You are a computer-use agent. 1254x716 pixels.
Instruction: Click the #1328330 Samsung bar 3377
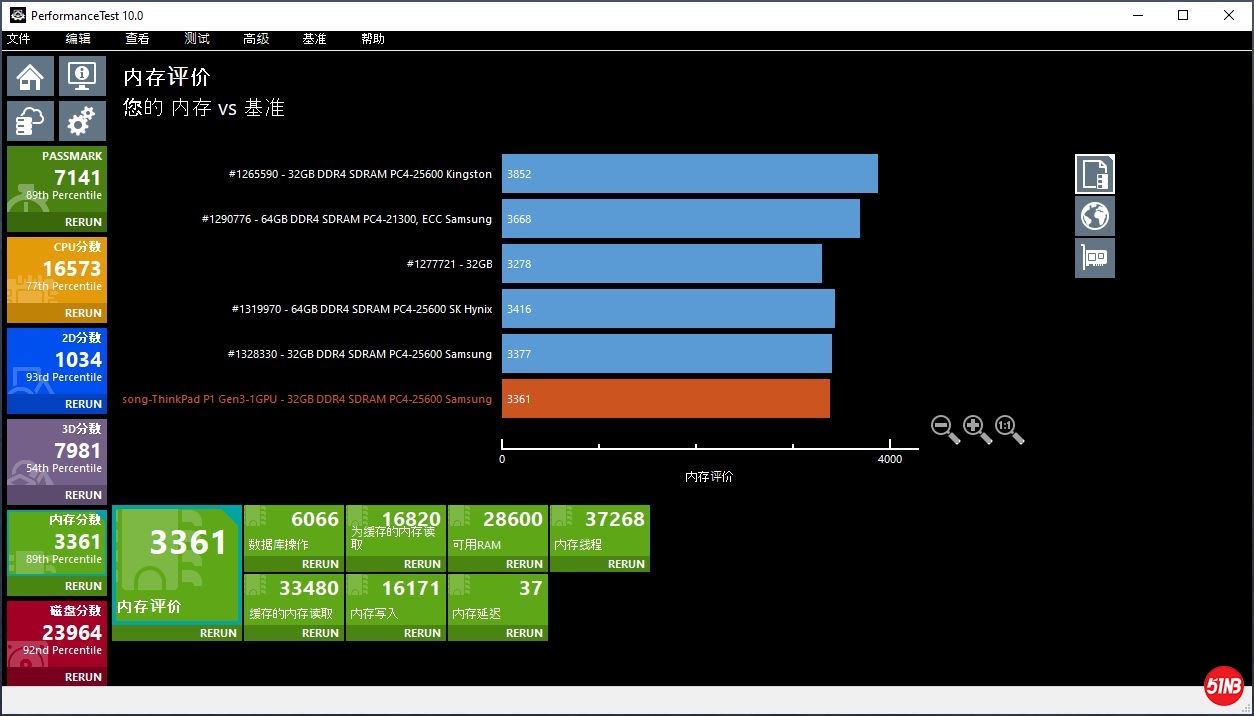[x=667, y=354]
